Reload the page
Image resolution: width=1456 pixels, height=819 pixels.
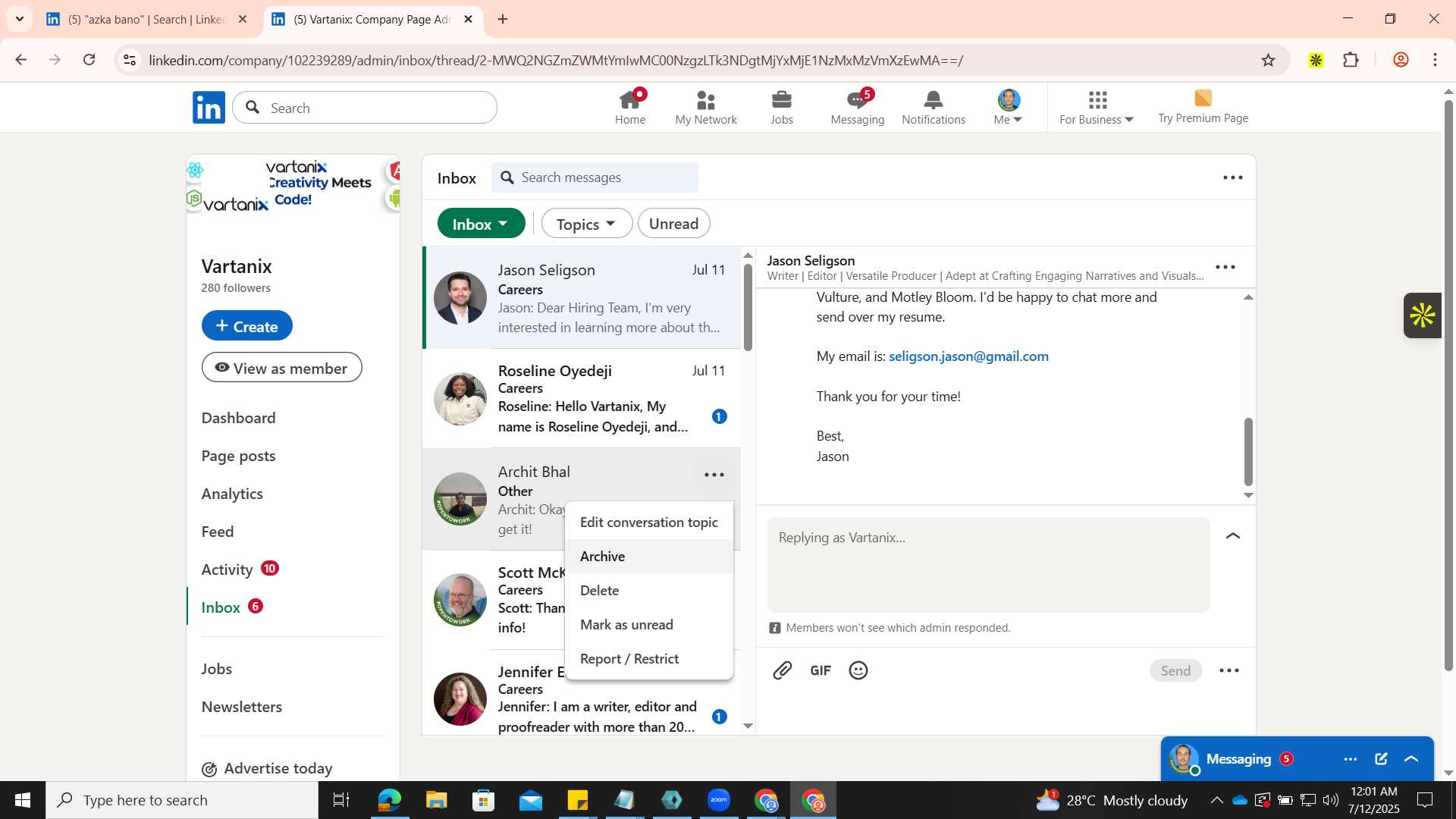[x=89, y=60]
